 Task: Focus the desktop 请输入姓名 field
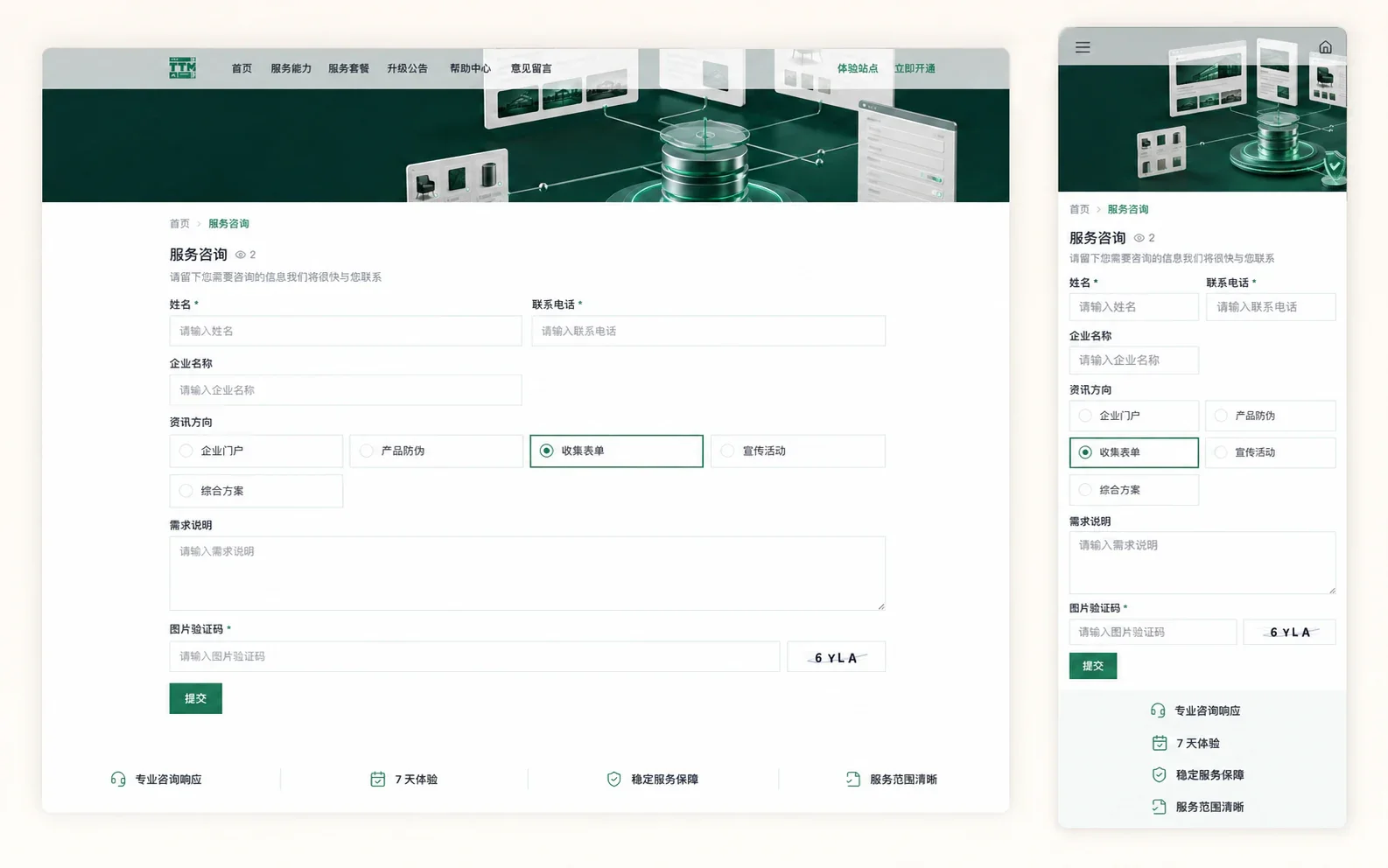346,331
